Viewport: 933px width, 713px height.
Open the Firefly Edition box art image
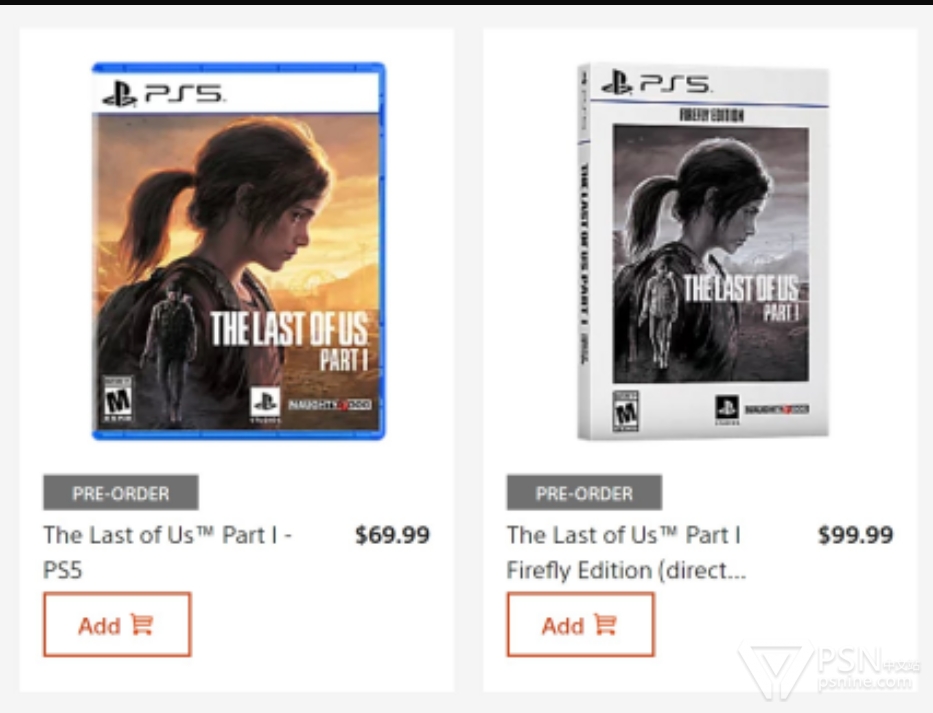[x=703, y=251]
